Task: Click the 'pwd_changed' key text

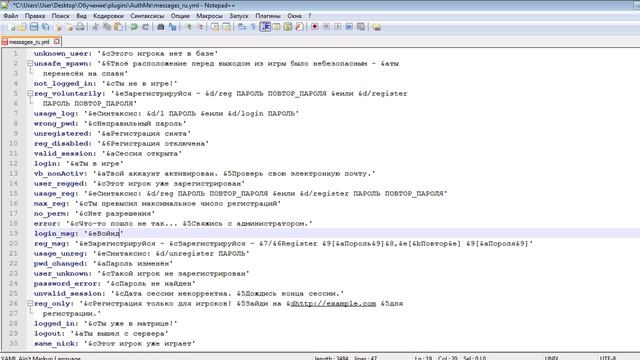Action: click(59, 263)
